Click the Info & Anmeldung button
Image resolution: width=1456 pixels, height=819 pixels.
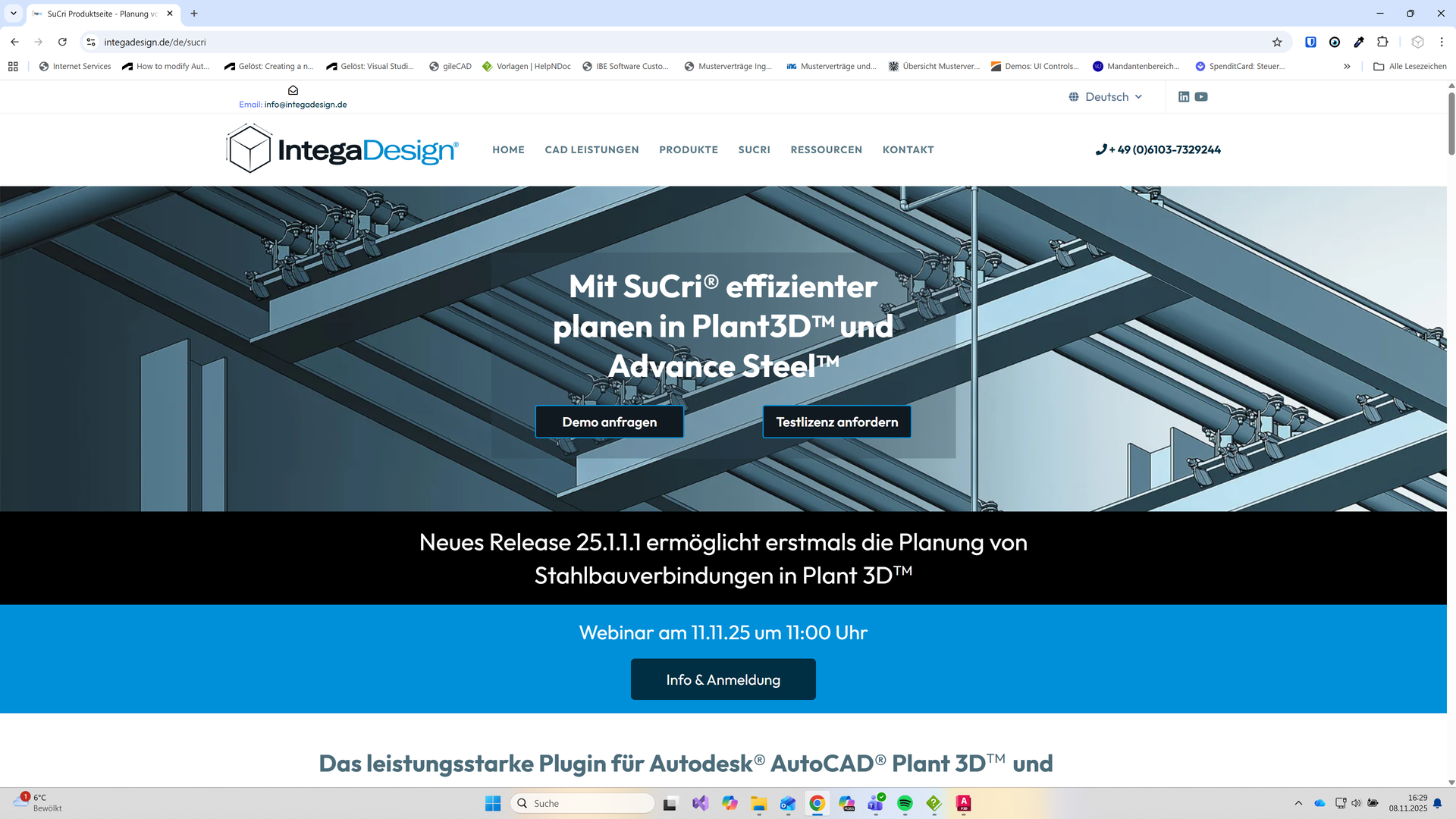tap(723, 679)
